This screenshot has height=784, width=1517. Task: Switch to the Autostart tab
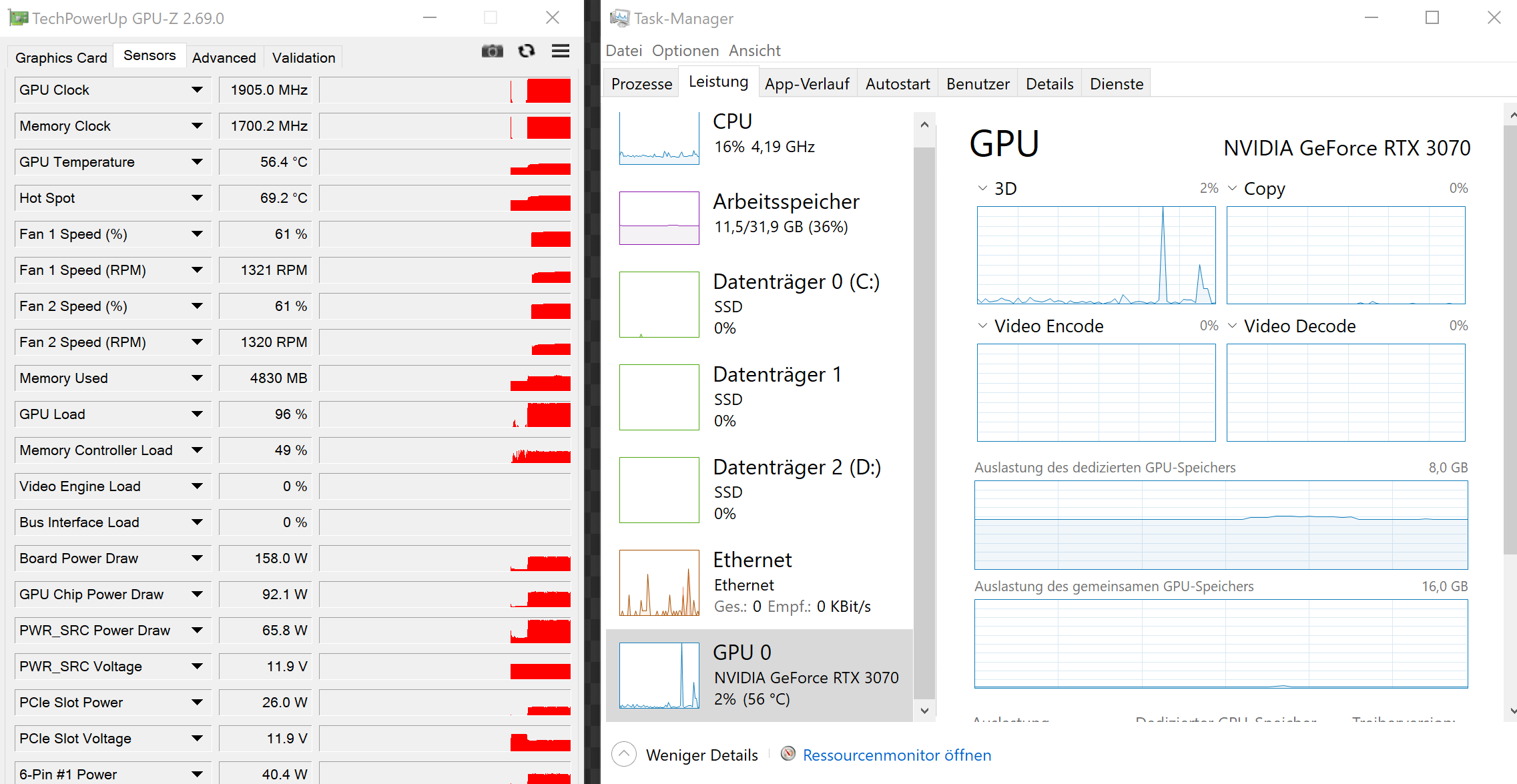click(898, 84)
